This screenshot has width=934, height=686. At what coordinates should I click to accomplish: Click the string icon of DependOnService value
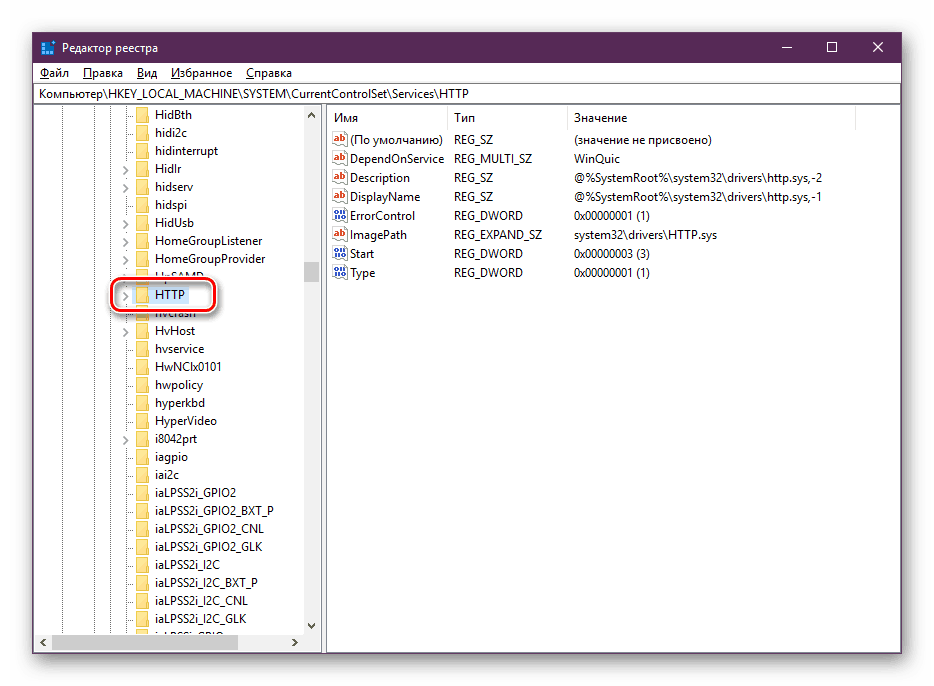pos(340,158)
